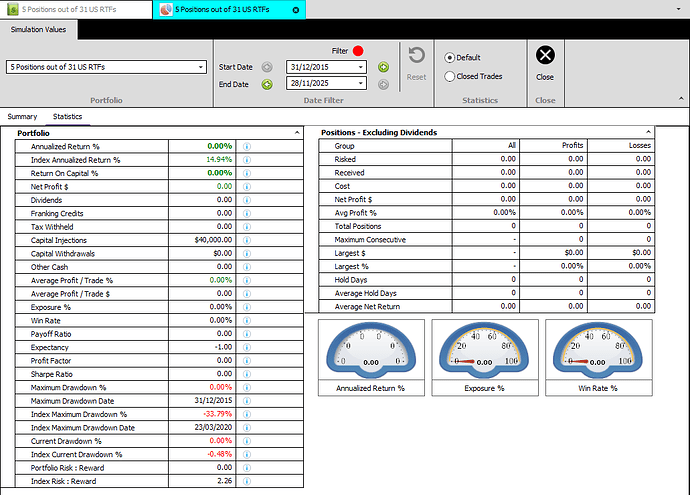Screen dimensions: 690x495
Task: Click info icon for Index Risk : Reward
Action: click(x=246, y=481)
